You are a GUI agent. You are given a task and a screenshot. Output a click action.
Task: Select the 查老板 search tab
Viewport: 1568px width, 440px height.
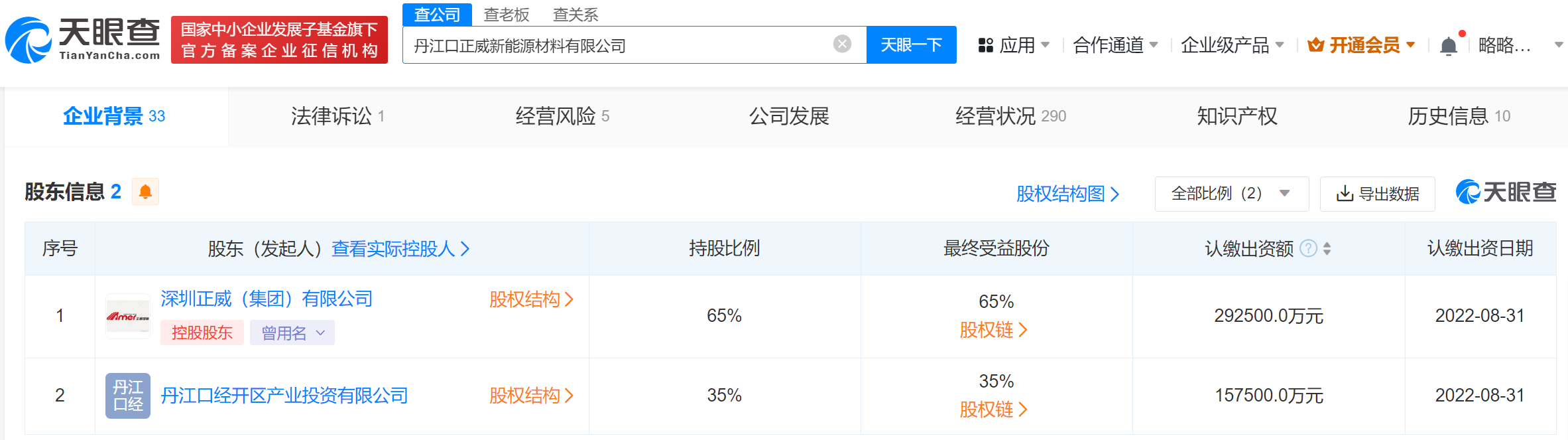click(x=507, y=15)
